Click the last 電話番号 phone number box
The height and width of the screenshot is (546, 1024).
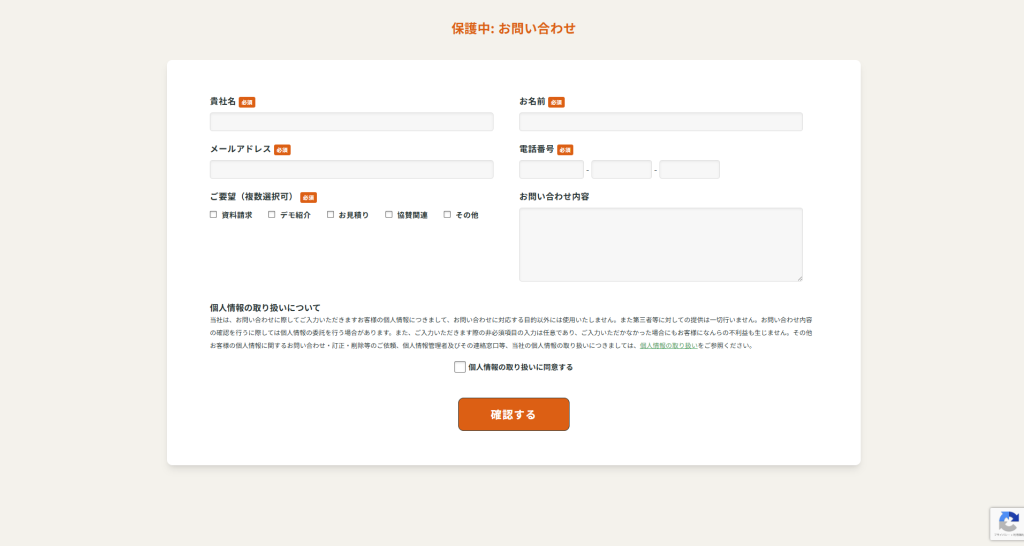(689, 170)
